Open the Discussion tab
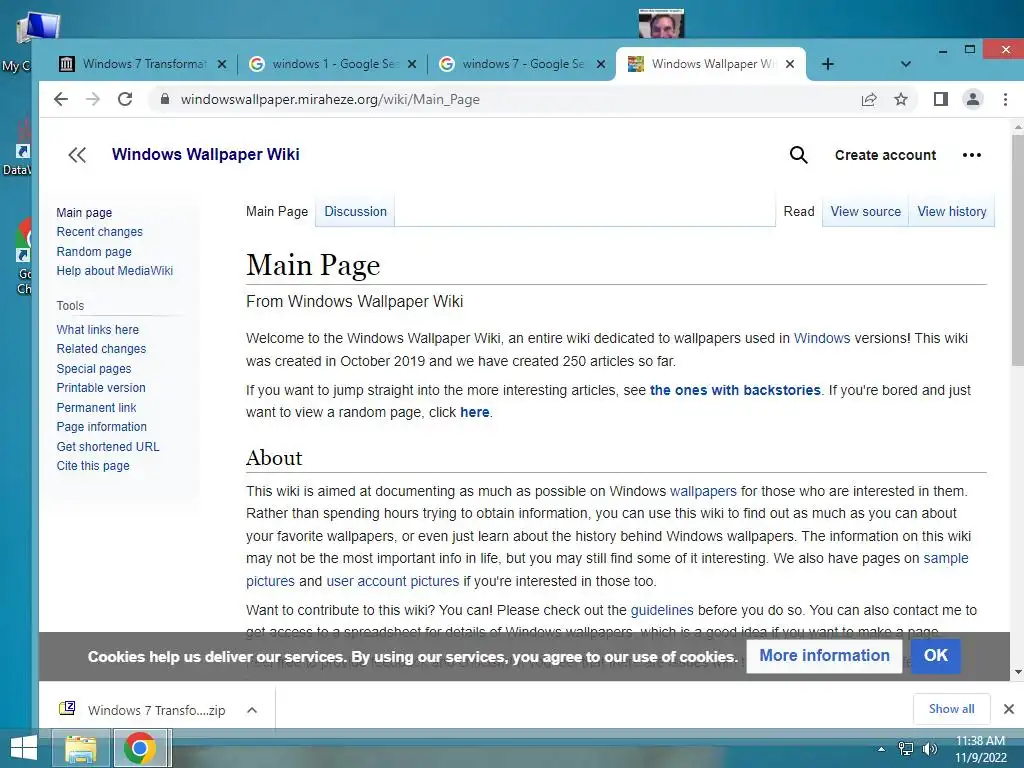1024x768 pixels. 355,212
